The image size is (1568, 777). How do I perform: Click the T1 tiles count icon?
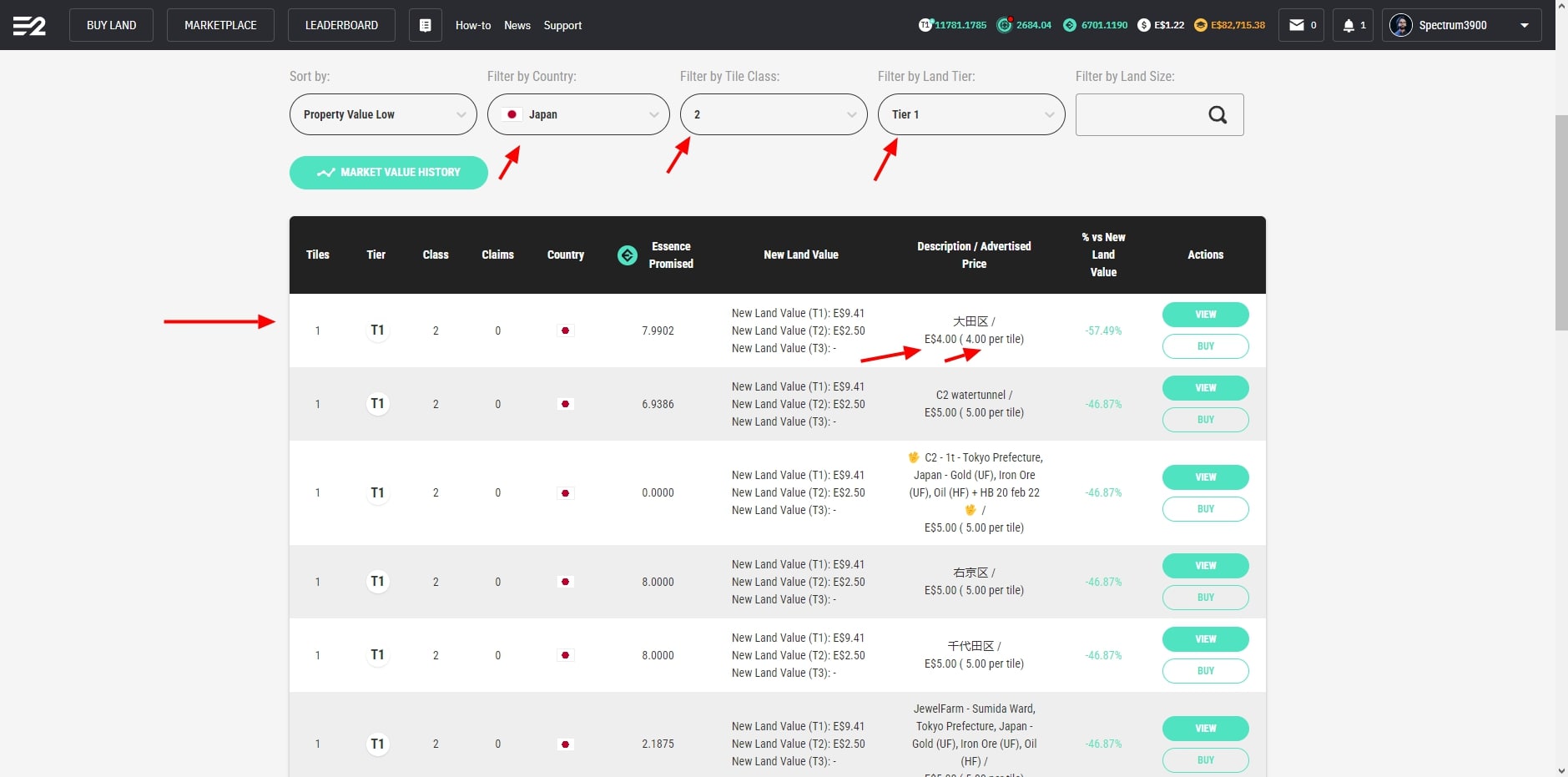coord(925,25)
